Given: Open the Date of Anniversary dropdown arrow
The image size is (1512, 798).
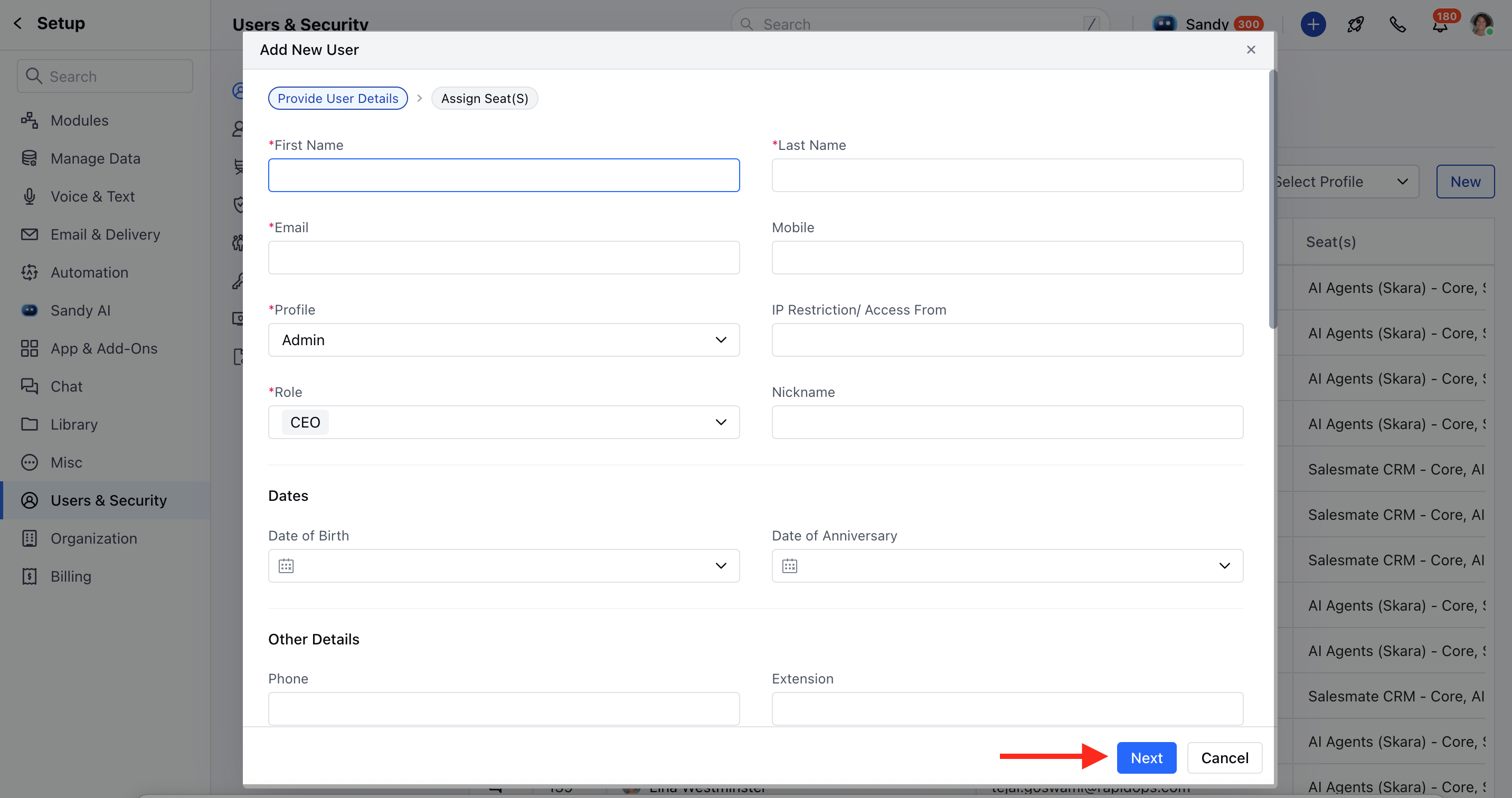Looking at the screenshot, I should (1224, 566).
